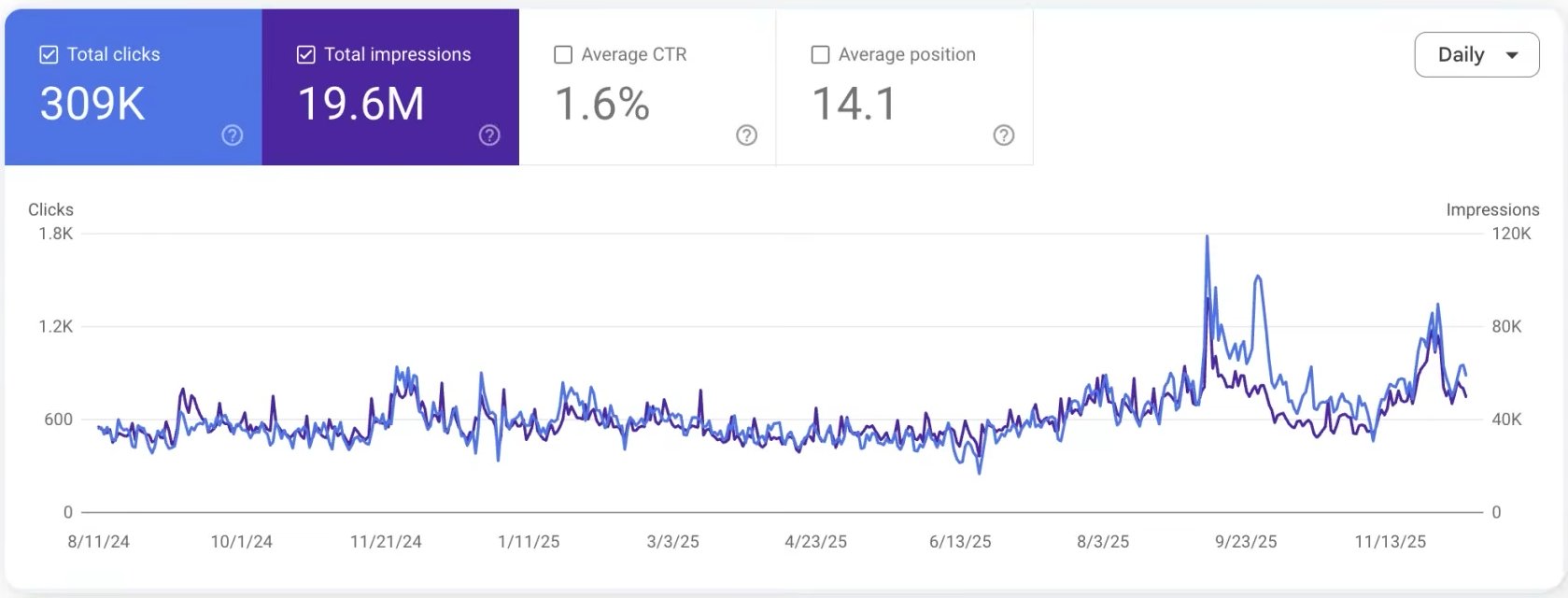The width and height of the screenshot is (1568, 598).
Task: Open the Total clicks help icon
Action: (x=231, y=135)
